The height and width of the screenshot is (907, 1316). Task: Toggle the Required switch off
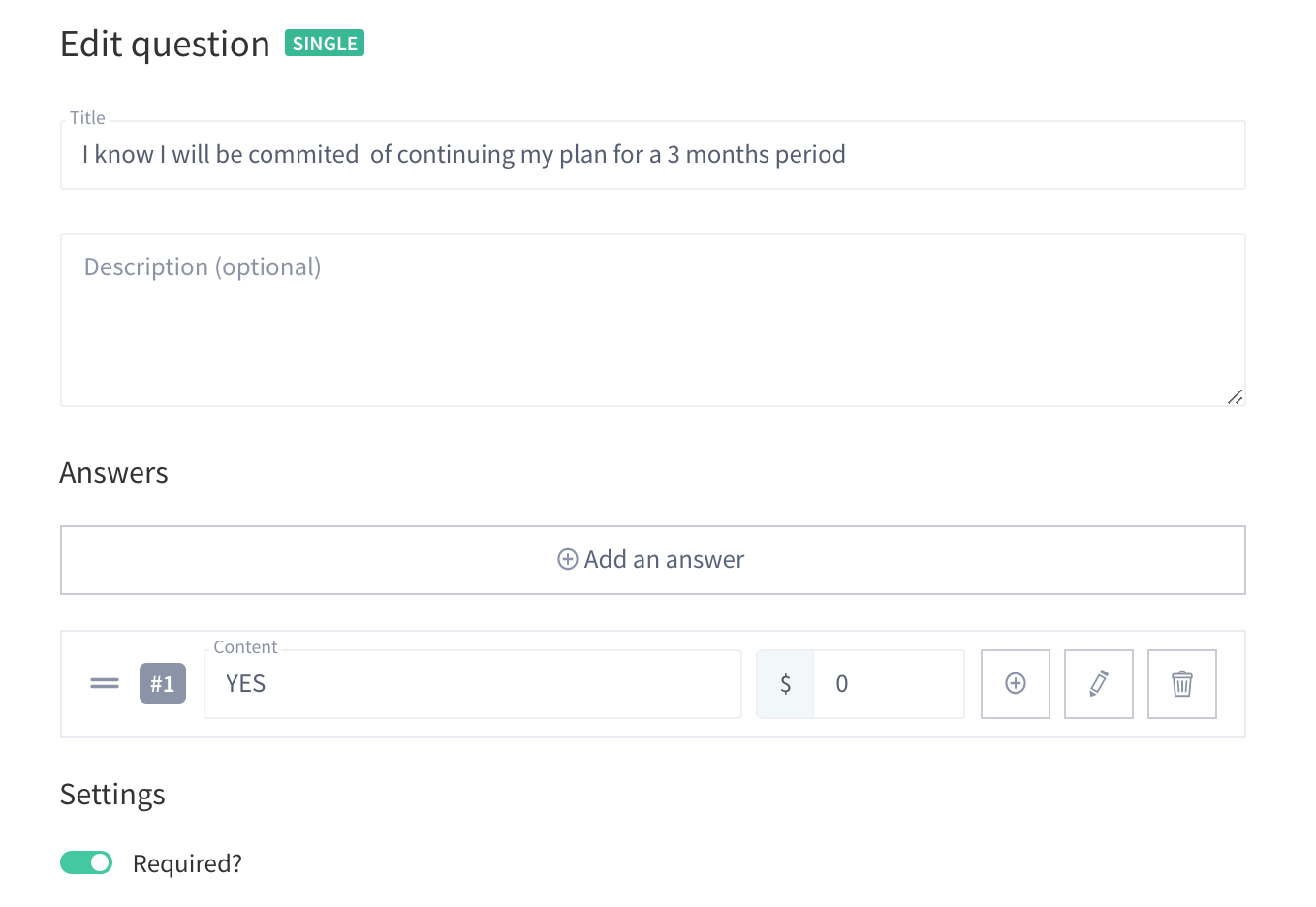click(x=86, y=862)
